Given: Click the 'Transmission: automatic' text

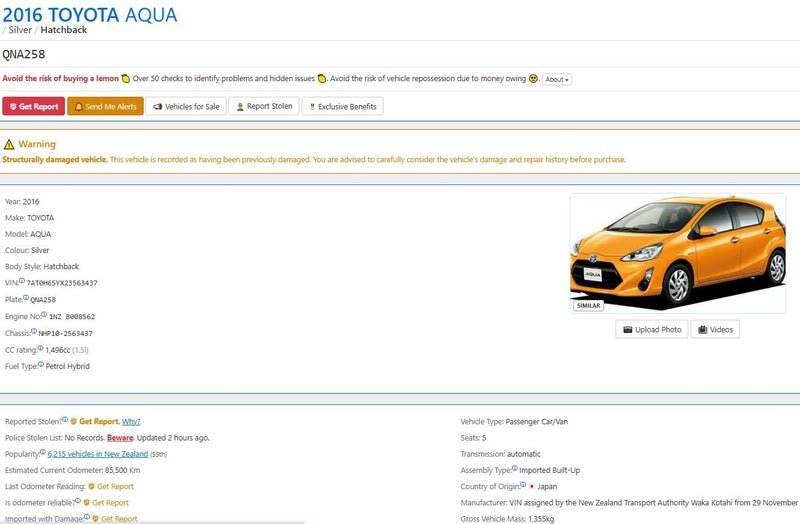Looking at the screenshot, I should [501, 454].
